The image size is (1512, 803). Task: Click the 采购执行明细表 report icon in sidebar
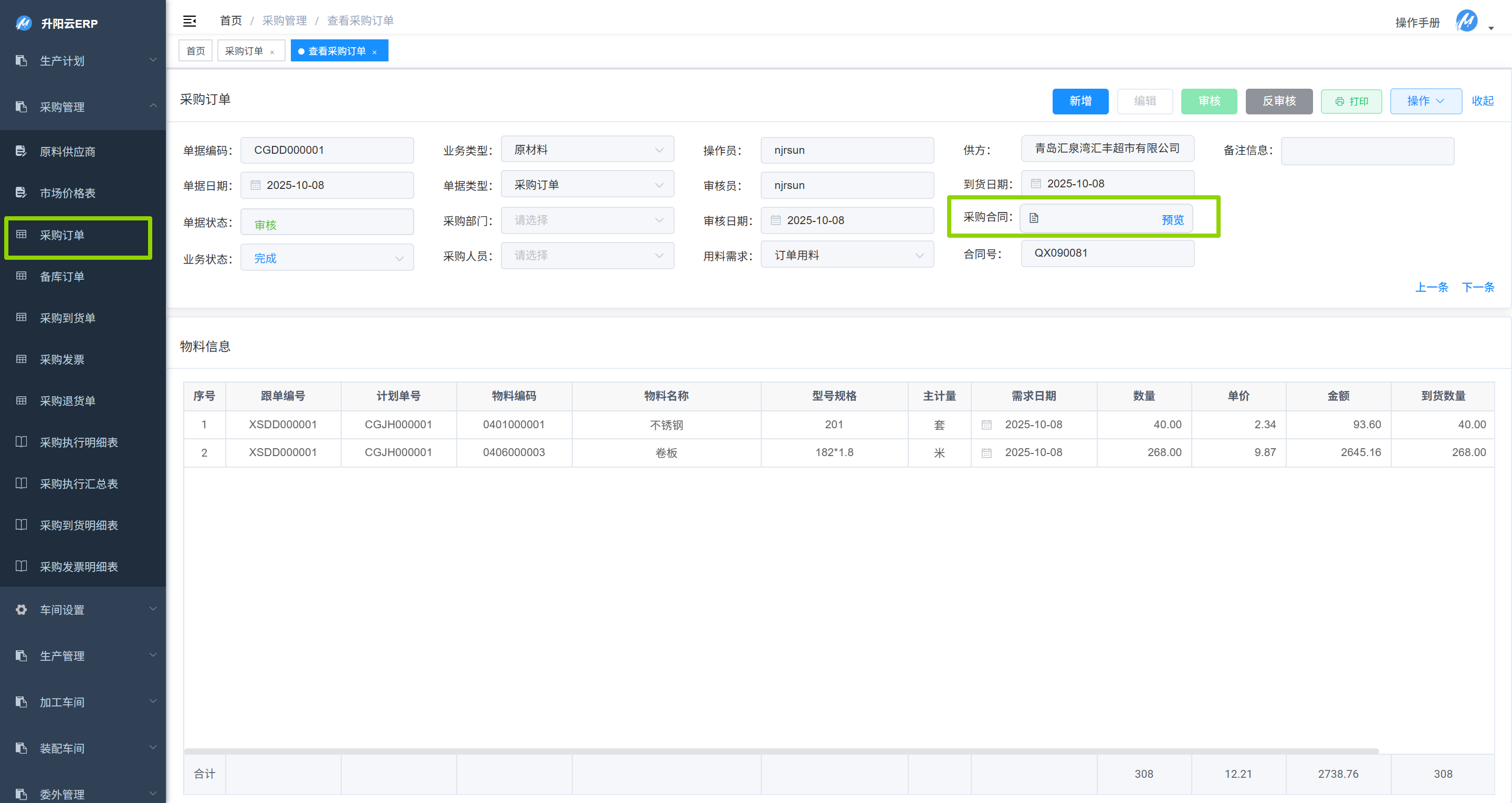[21, 441]
